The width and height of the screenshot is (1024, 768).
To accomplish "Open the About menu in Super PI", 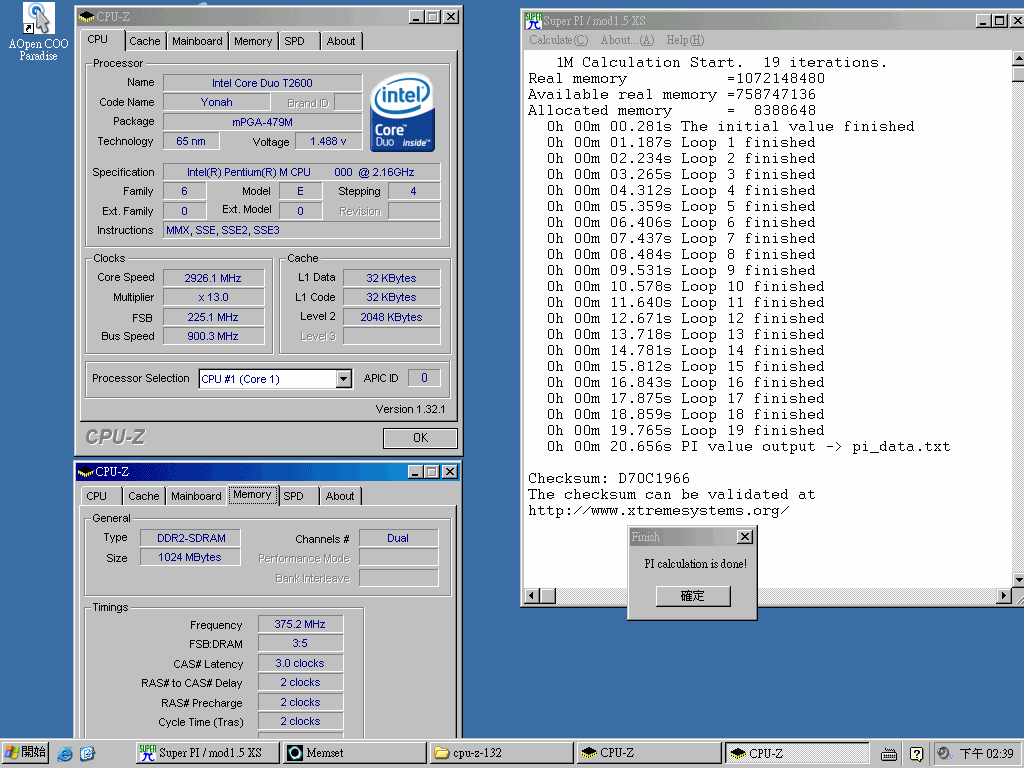I will (627, 40).
